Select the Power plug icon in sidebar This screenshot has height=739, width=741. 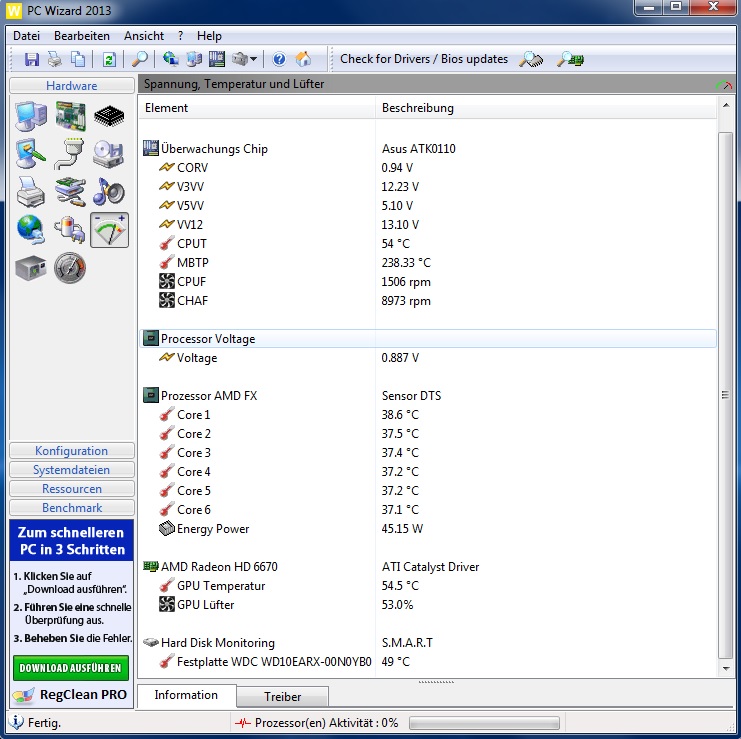(70, 230)
